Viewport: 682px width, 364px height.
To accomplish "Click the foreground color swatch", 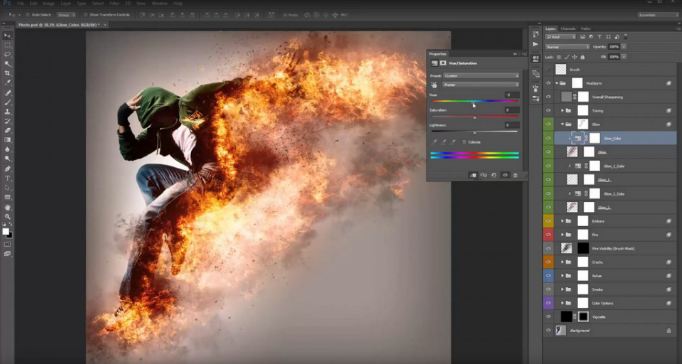I will [x=5, y=231].
